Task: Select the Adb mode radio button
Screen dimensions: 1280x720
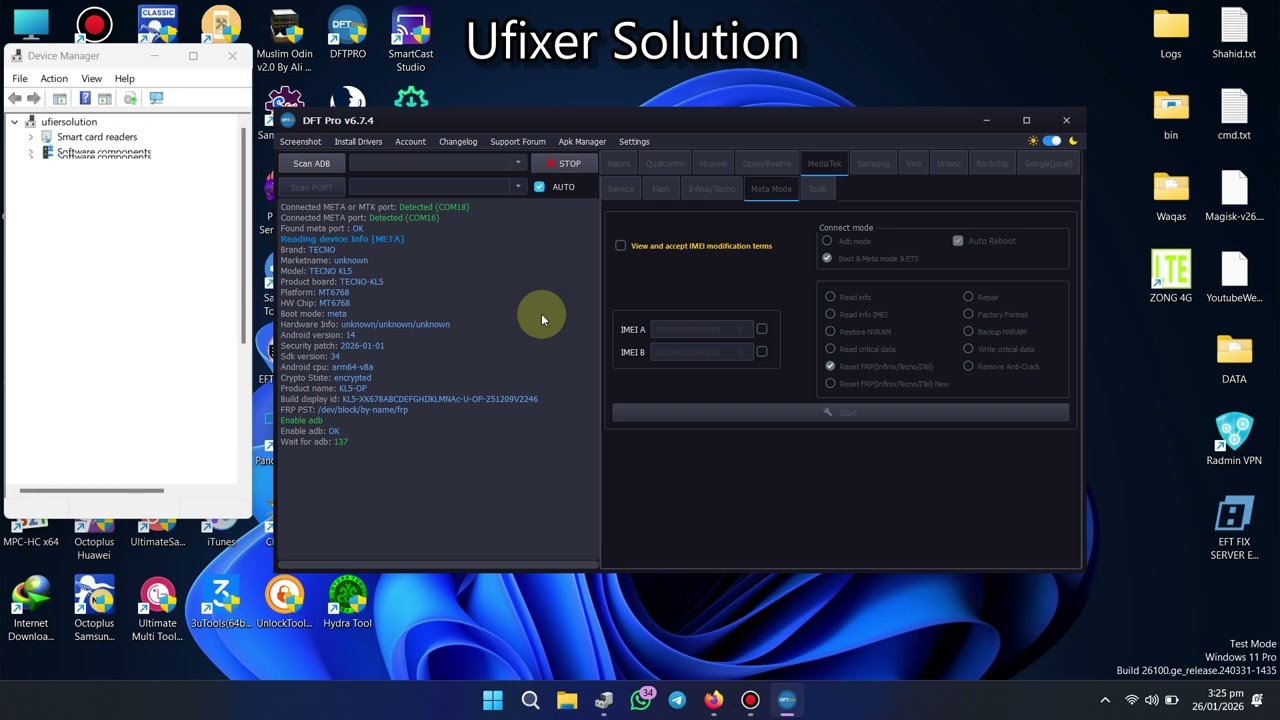Action: click(827, 241)
